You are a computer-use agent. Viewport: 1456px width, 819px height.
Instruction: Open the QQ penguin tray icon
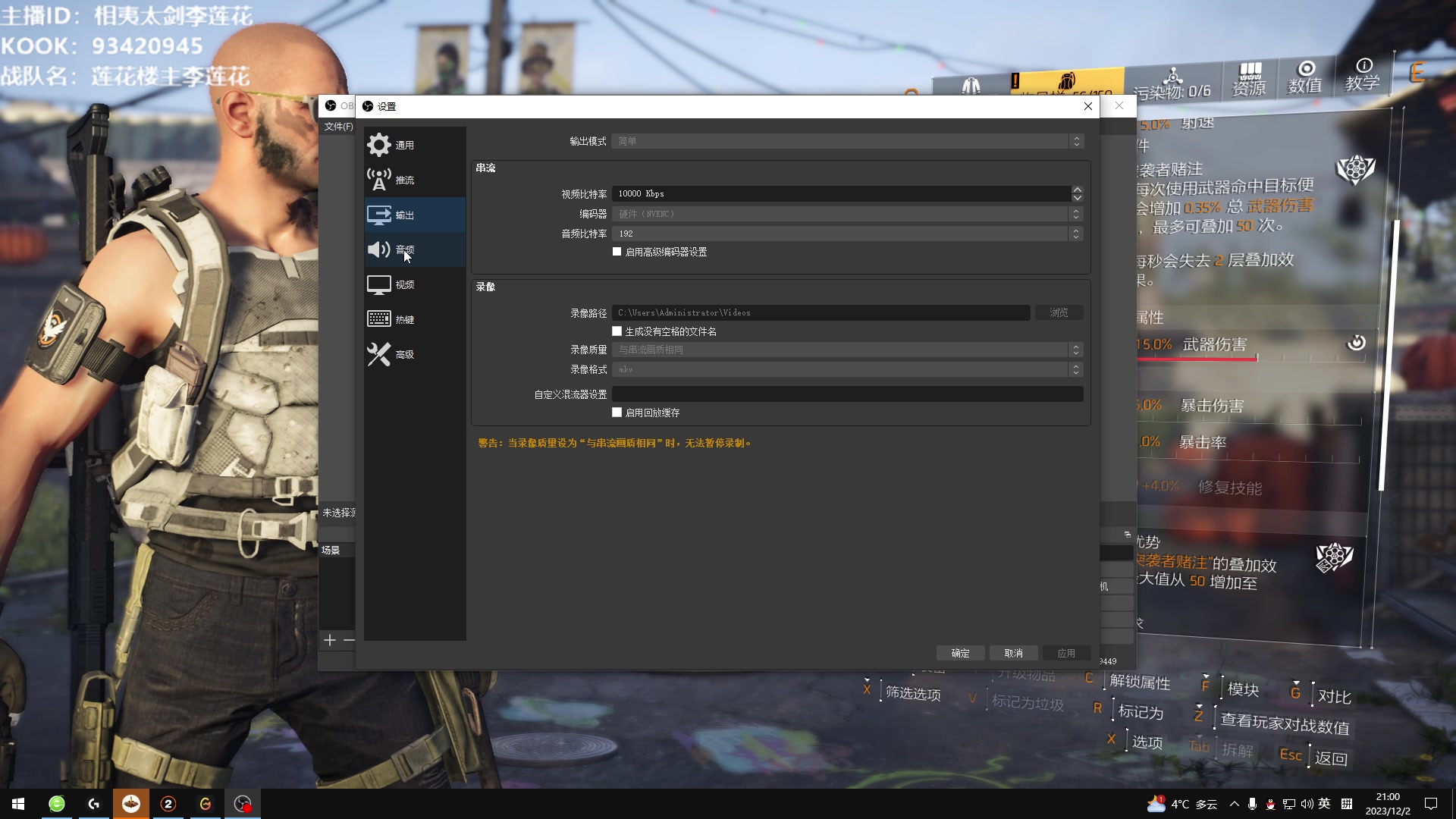point(1270,804)
